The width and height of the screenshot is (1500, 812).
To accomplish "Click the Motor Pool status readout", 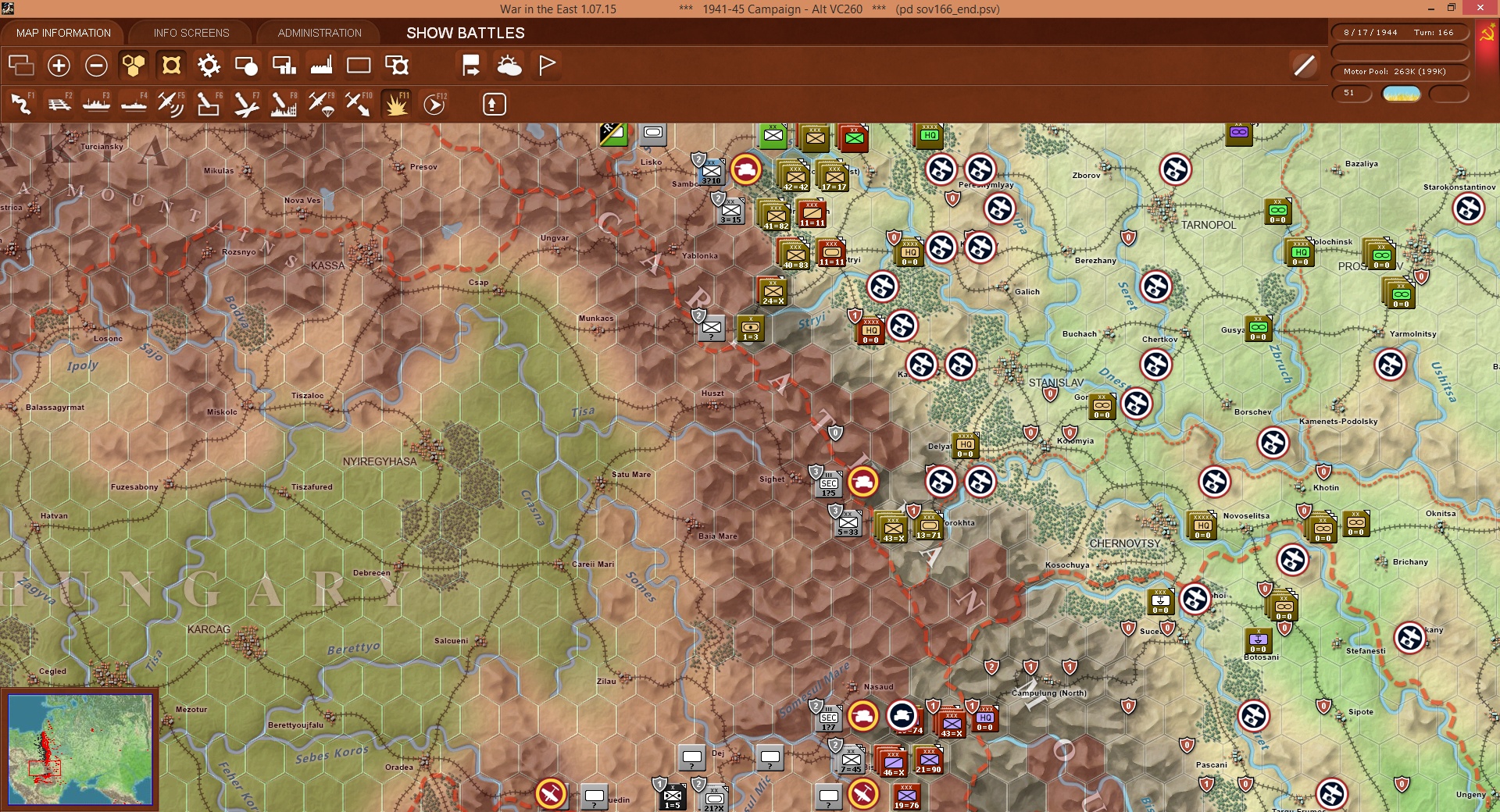I will pos(1400,72).
